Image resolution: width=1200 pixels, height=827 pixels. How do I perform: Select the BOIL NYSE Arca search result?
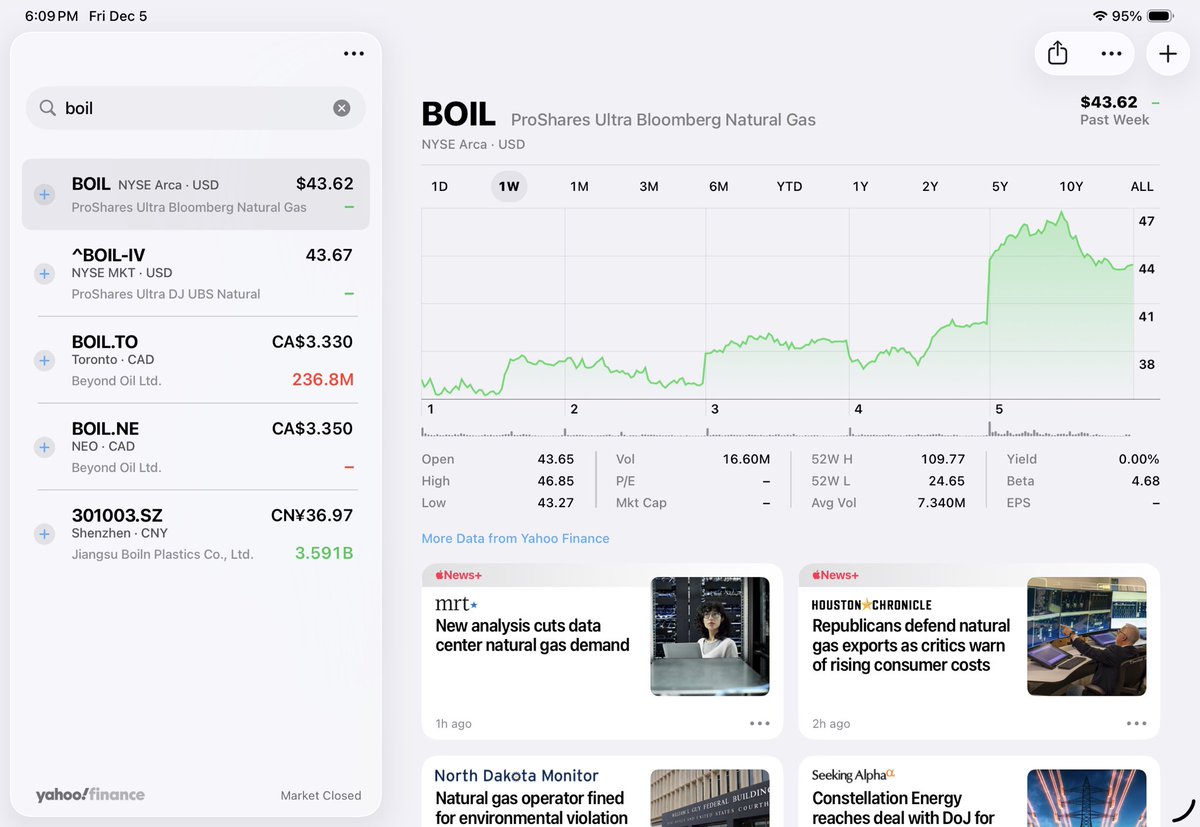(196, 195)
